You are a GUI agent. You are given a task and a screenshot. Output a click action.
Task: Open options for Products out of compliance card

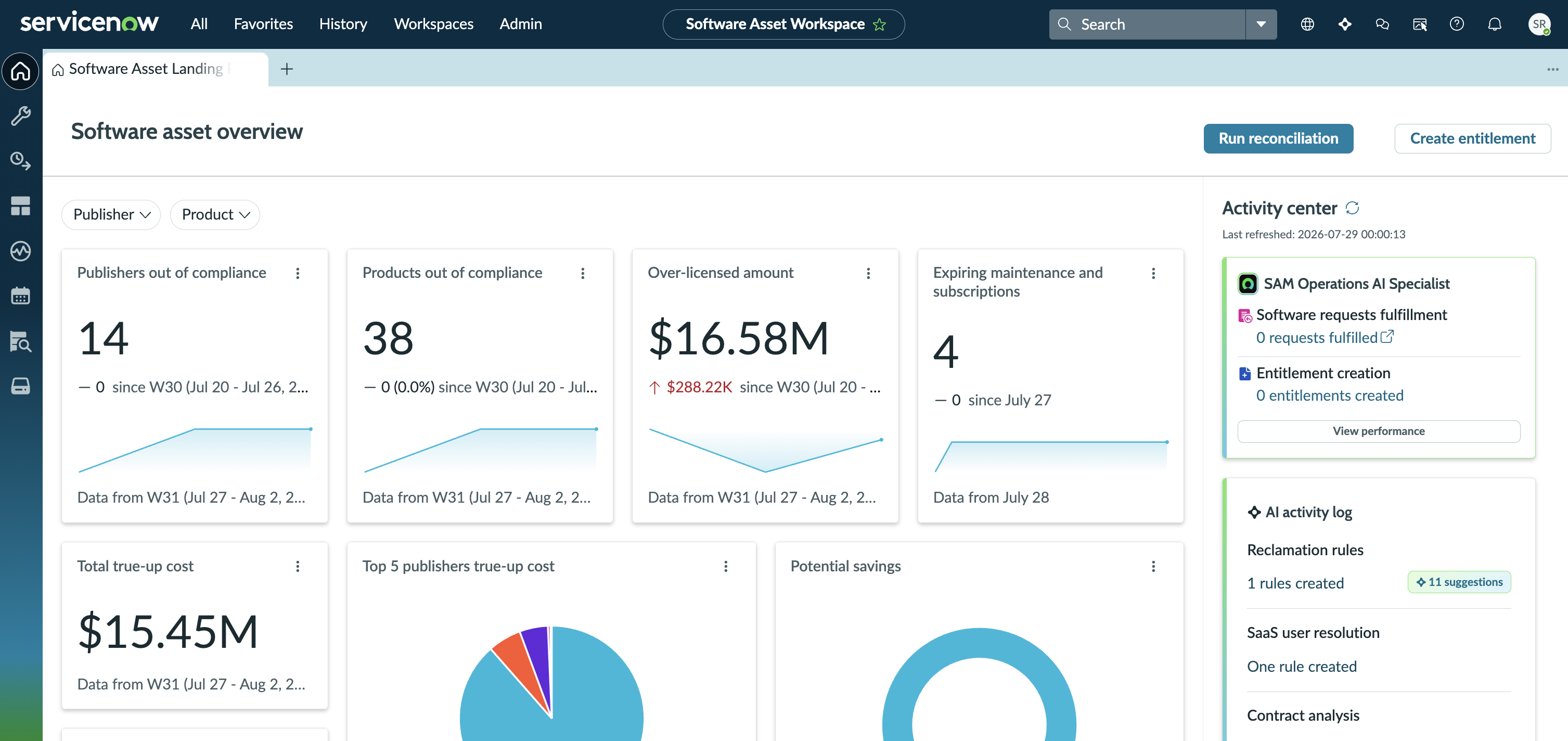coord(583,273)
